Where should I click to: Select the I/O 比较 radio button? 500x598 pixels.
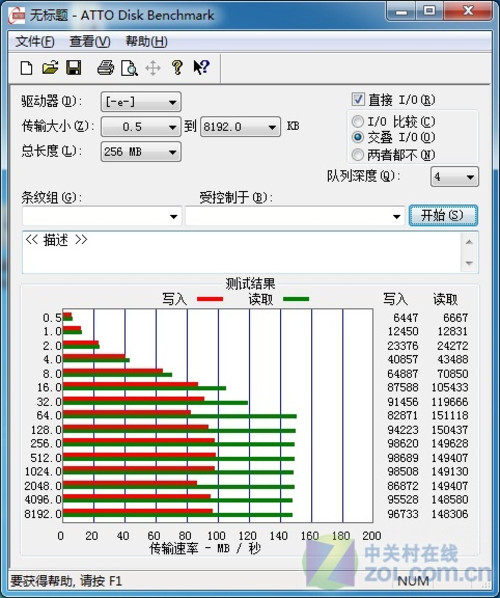tap(357, 122)
